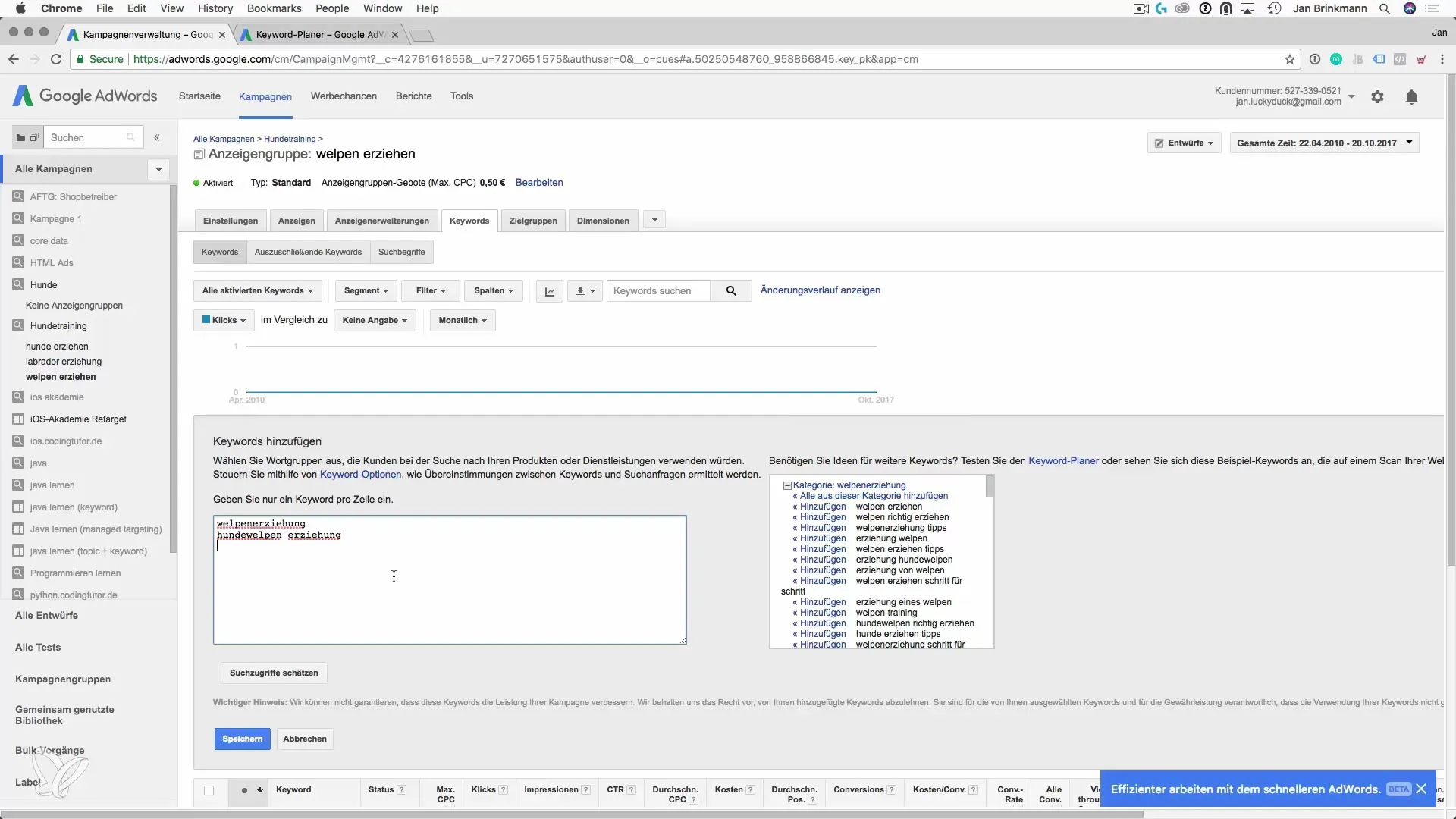1456x819 pixels.
Task: Select the labrador erziehung ad group
Action: (64, 362)
